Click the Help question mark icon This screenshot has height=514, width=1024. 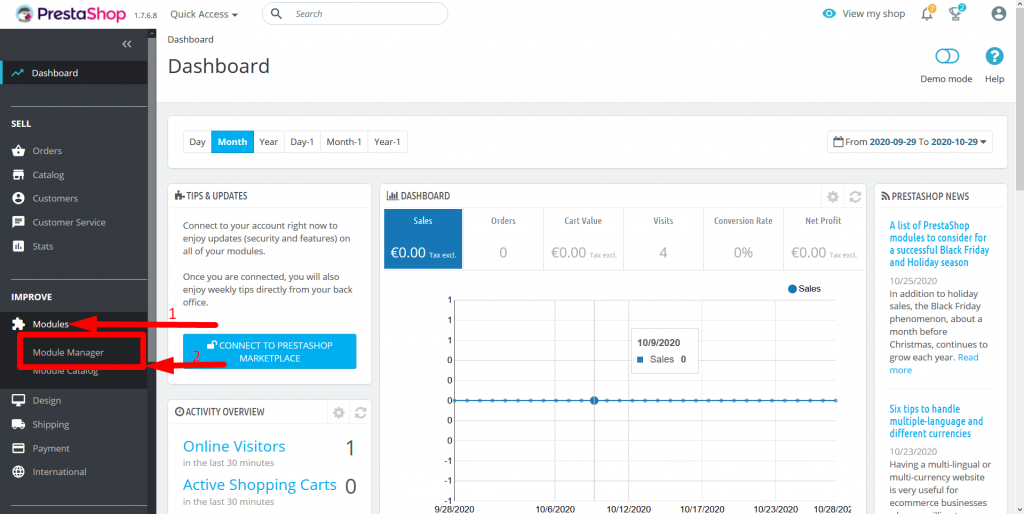(994, 57)
